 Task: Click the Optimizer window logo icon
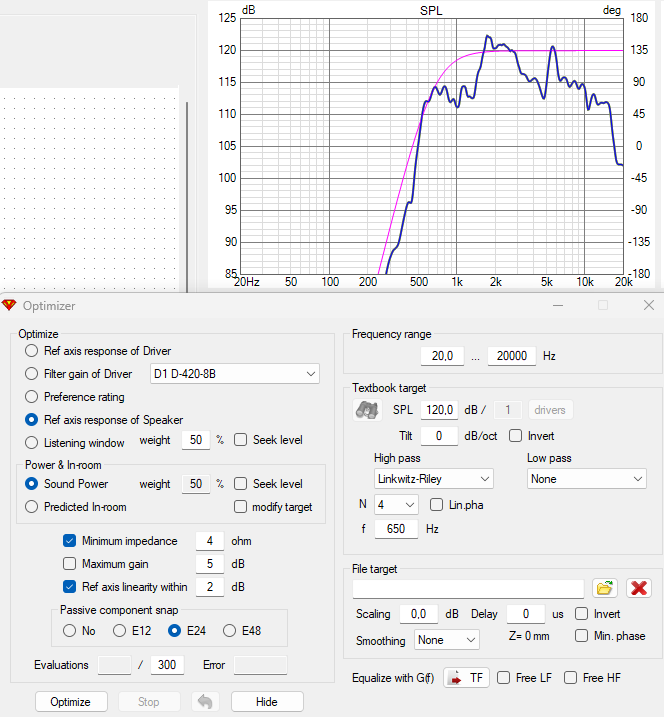tap(9, 305)
